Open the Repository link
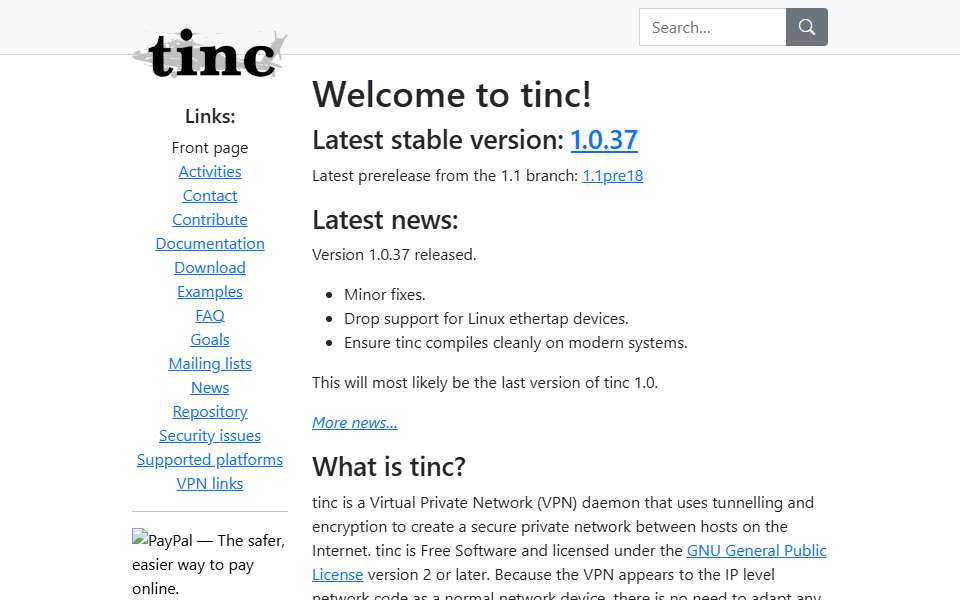The image size is (960, 600). click(210, 411)
